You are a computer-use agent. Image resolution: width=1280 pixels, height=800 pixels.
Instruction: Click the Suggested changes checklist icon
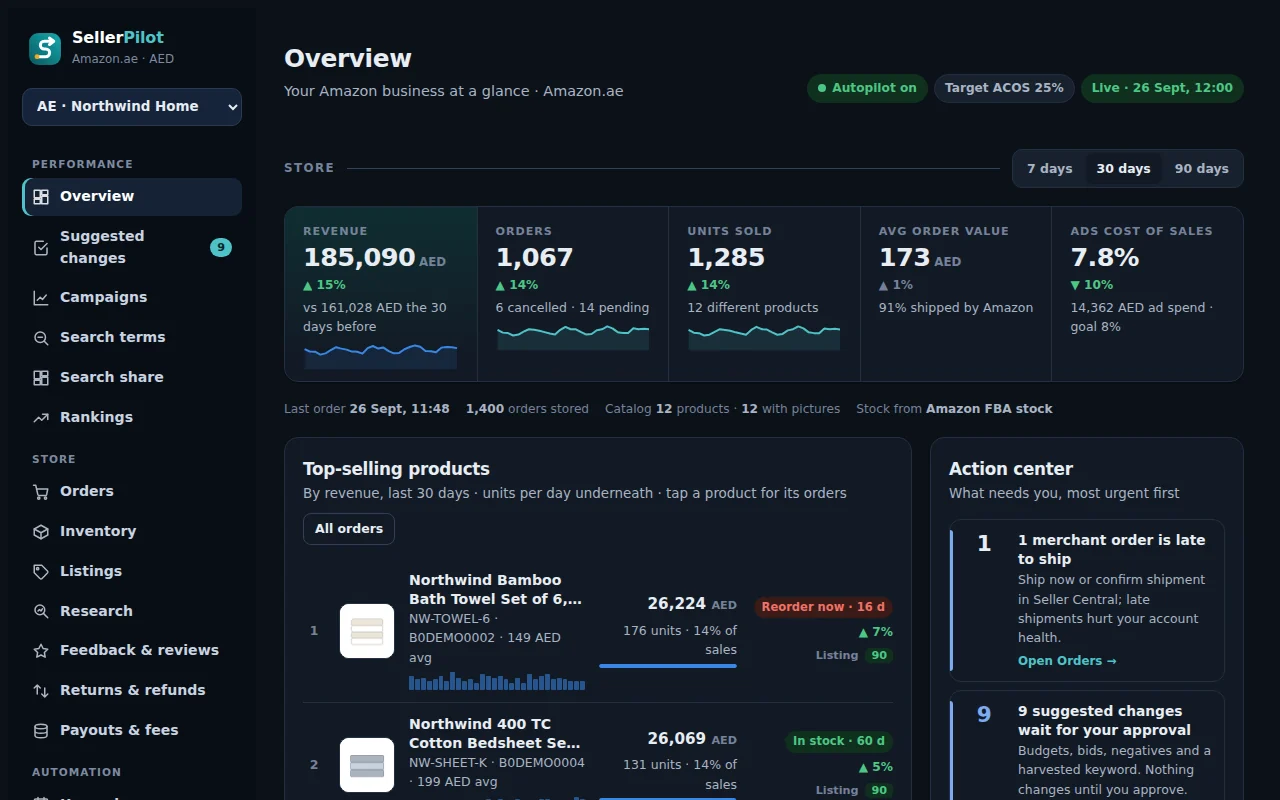[x=41, y=247]
